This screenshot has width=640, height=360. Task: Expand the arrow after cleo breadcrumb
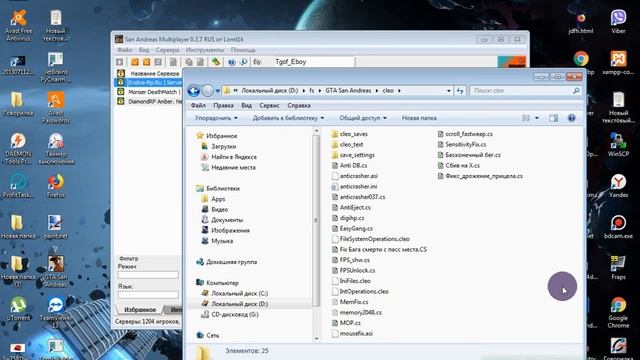click(x=399, y=91)
